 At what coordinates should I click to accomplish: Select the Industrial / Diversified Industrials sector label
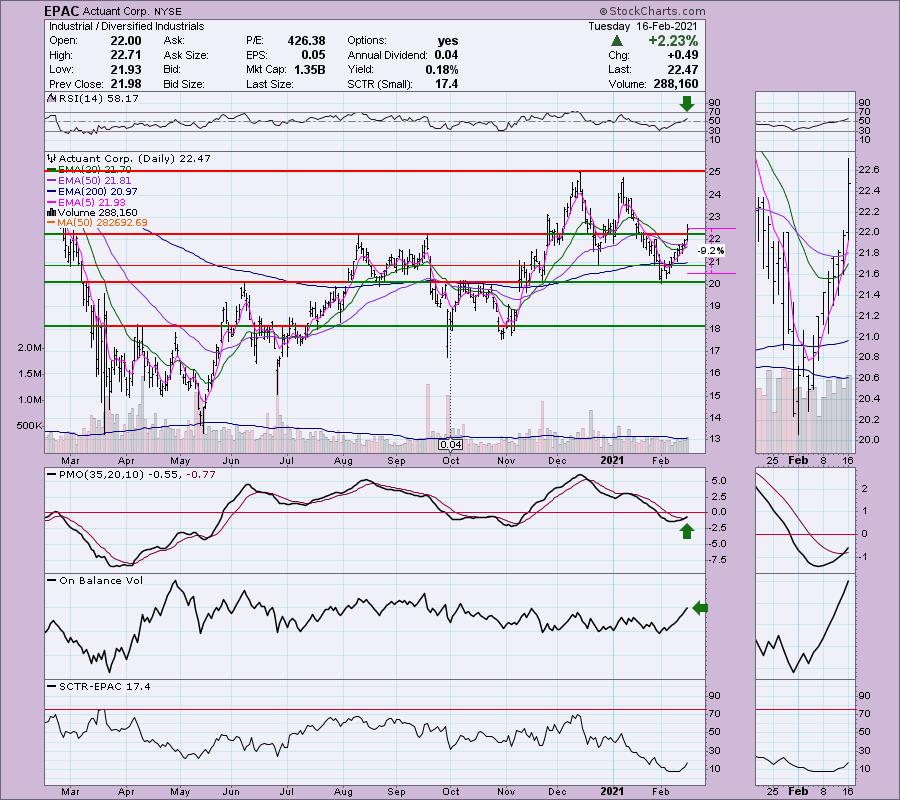[x=126, y=26]
